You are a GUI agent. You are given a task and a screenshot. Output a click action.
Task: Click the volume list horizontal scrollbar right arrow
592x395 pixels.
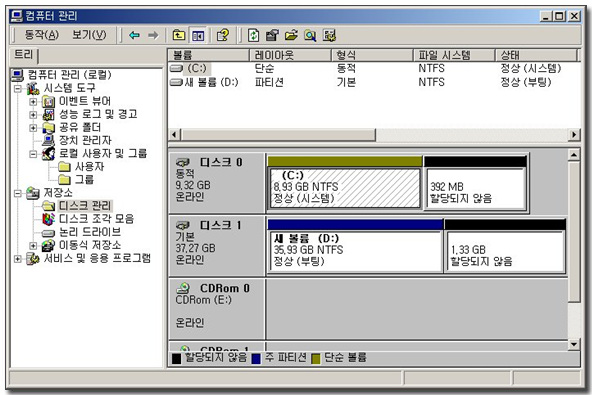[x=574, y=134]
